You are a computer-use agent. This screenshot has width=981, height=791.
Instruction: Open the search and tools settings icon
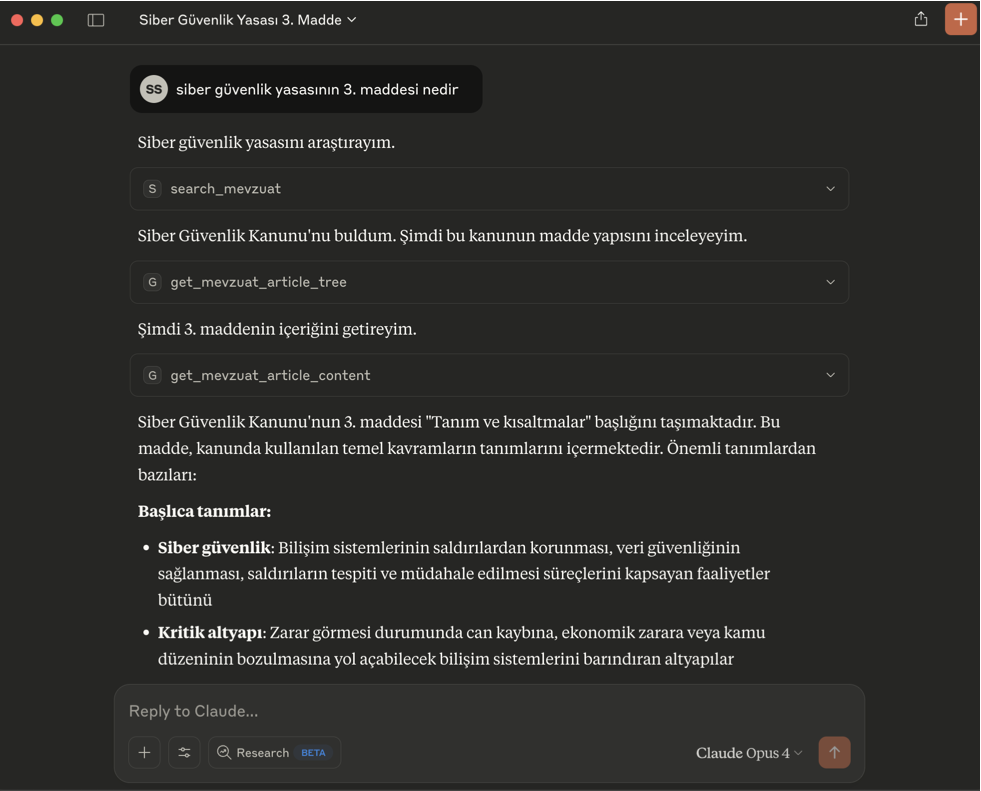[x=184, y=752]
